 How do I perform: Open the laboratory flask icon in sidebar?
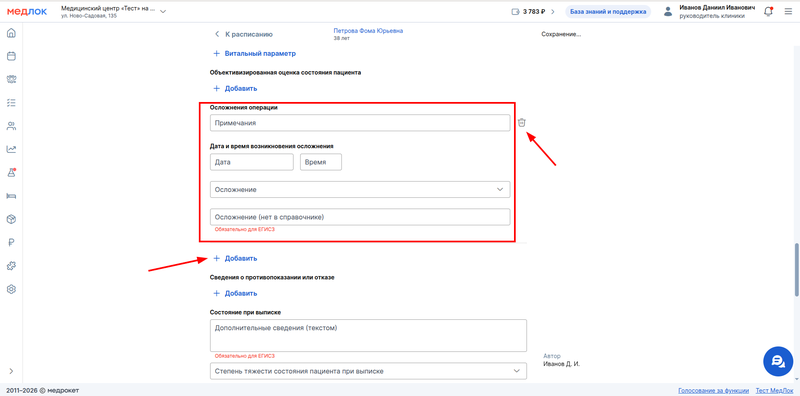tap(11, 172)
